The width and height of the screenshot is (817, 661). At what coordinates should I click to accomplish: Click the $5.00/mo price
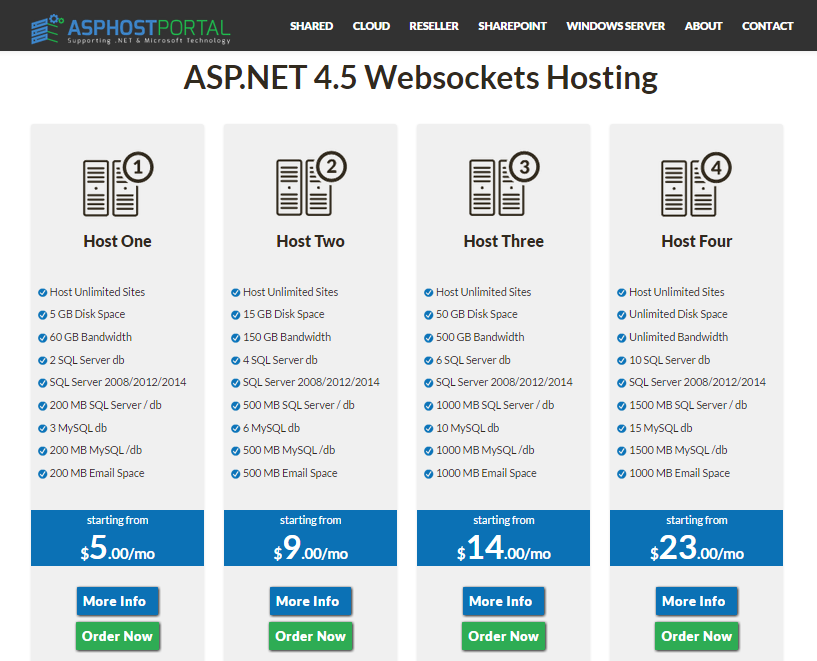click(x=118, y=548)
